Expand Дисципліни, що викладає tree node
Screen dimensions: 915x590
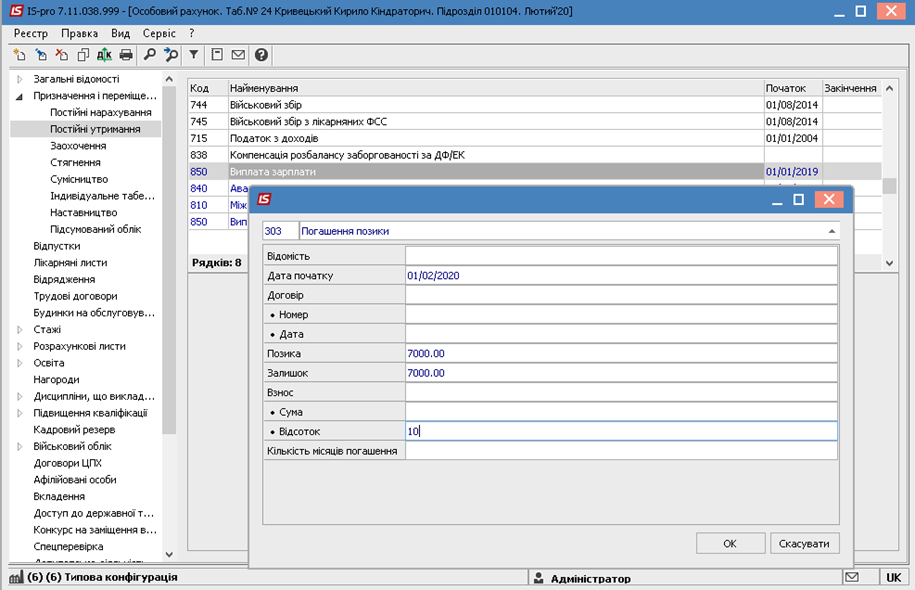pos(19,396)
